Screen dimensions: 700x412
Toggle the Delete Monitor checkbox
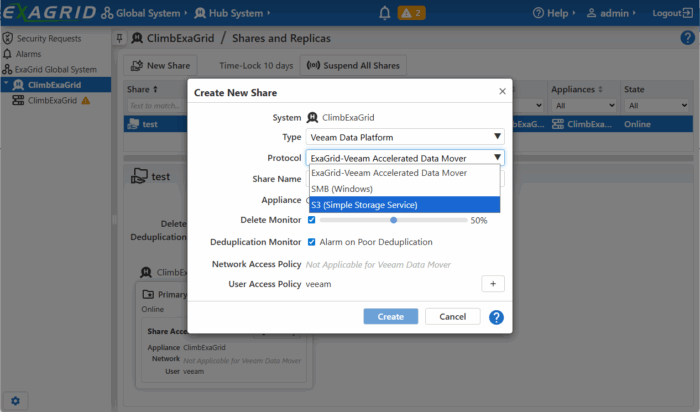[312, 220]
